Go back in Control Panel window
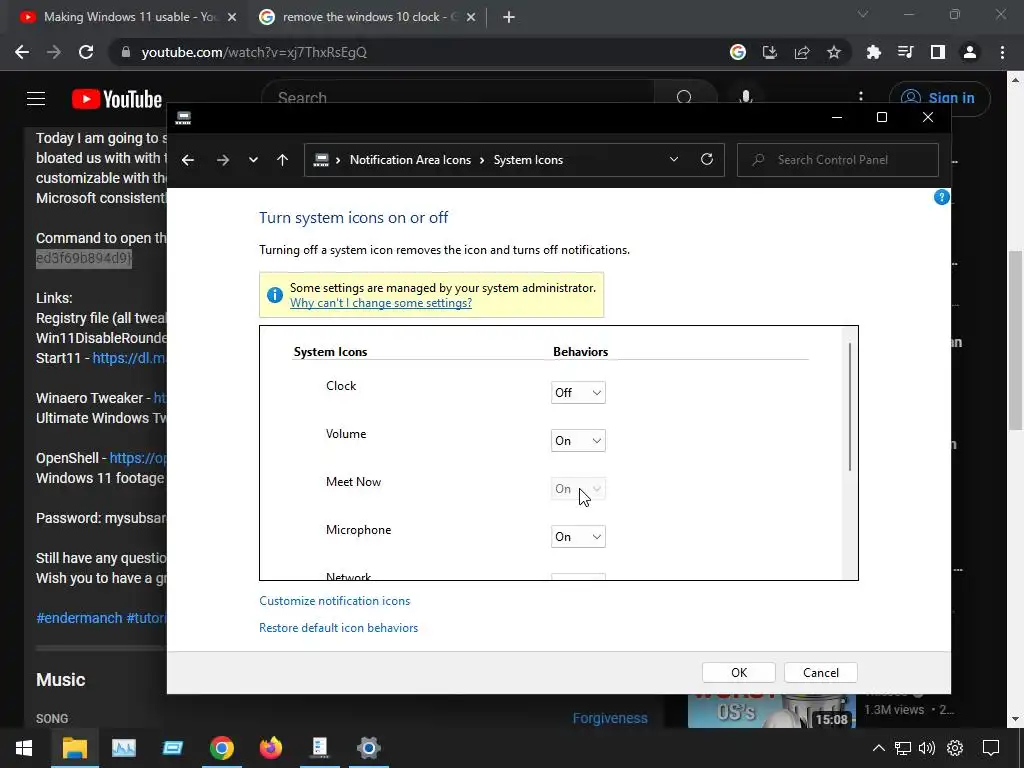 point(188,160)
